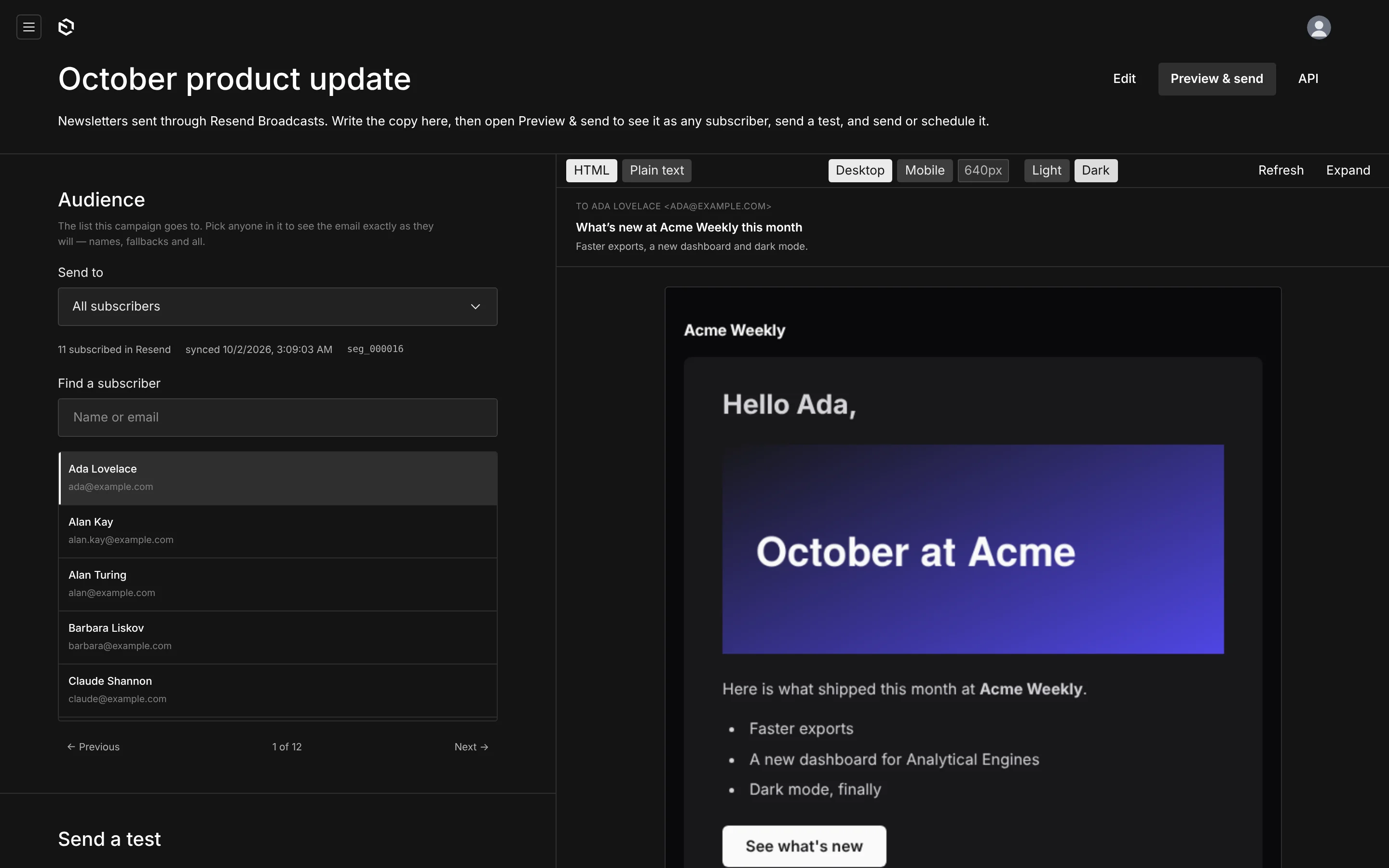The width and height of the screenshot is (1389, 868).
Task: Select subscriber Claude Shannon
Action: [x=278, y=690]
